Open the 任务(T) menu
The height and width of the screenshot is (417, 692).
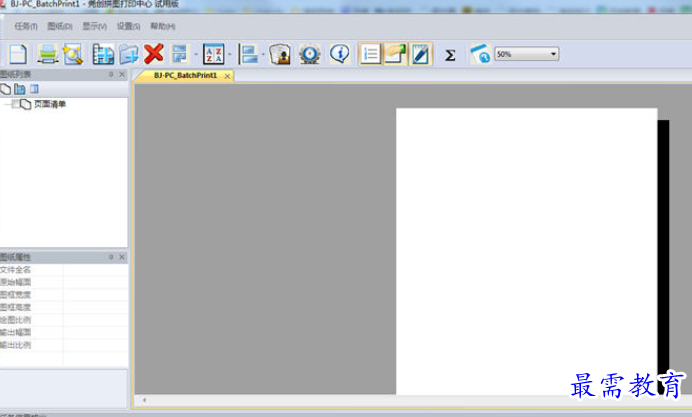[26, 26]
